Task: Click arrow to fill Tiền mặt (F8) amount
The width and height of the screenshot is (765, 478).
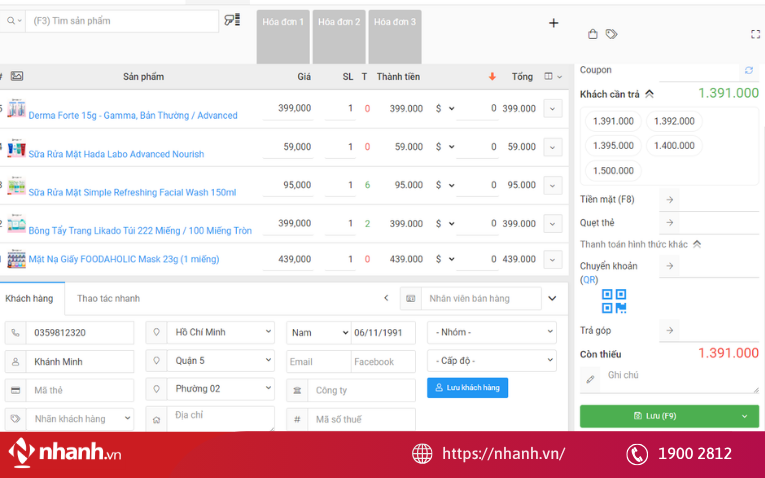Action: (670, 200)
